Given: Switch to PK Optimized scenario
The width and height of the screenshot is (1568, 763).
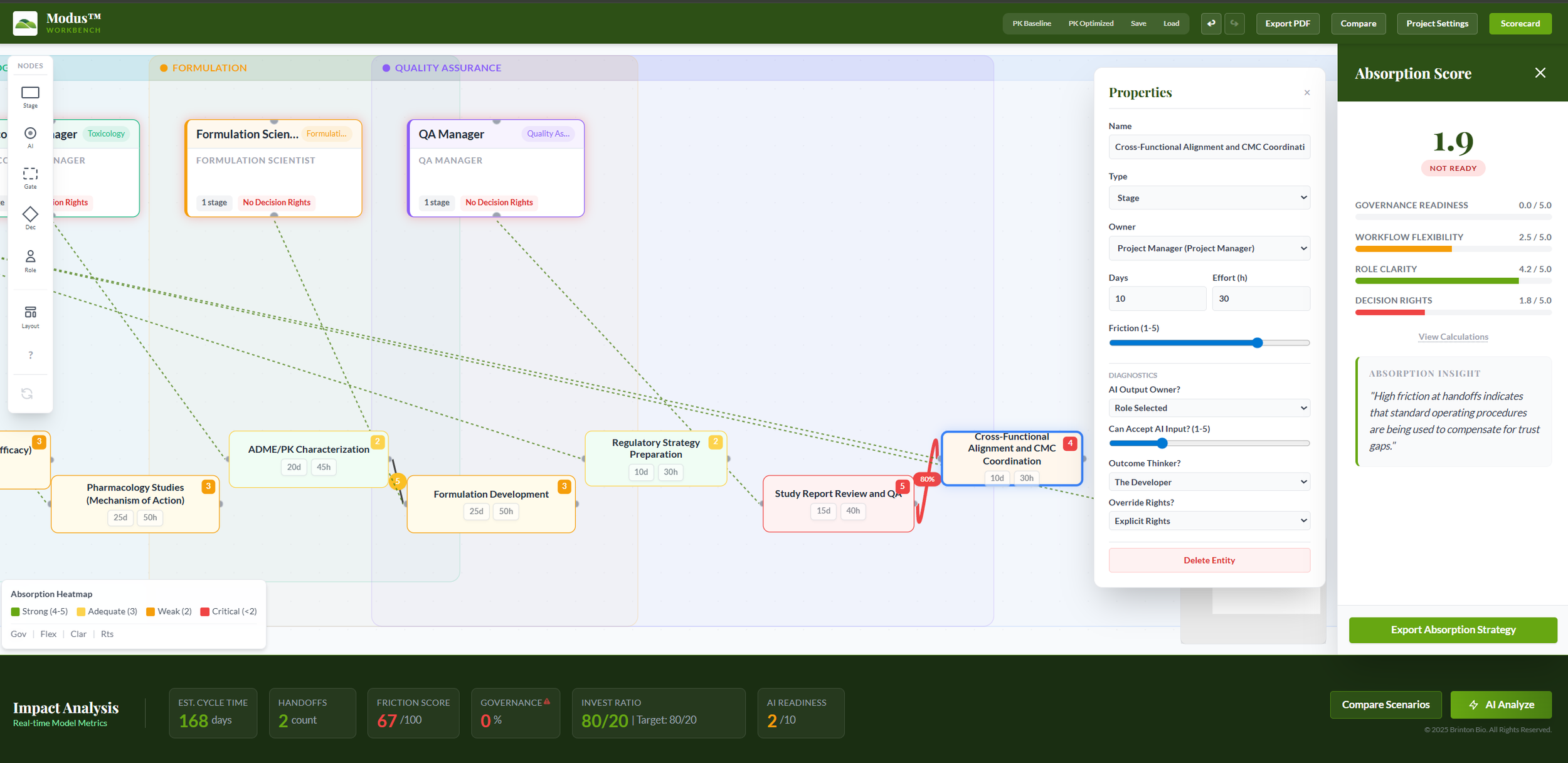Looking at the screenshot, I should [1091, 24].
